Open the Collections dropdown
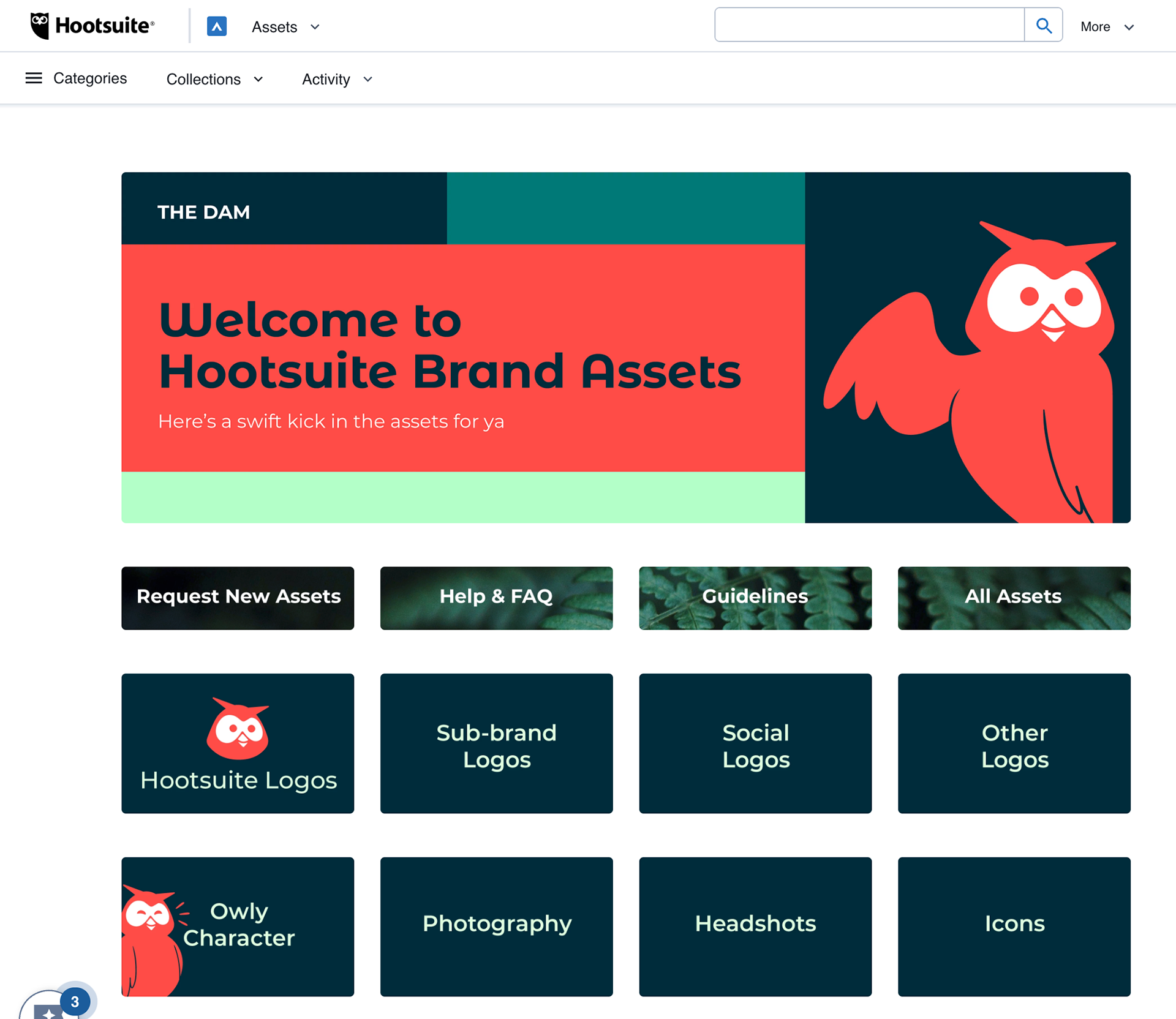Image resolution: width=1176 pixels, height=1019 pixels. pyautogui.click(x=215, y=80)
